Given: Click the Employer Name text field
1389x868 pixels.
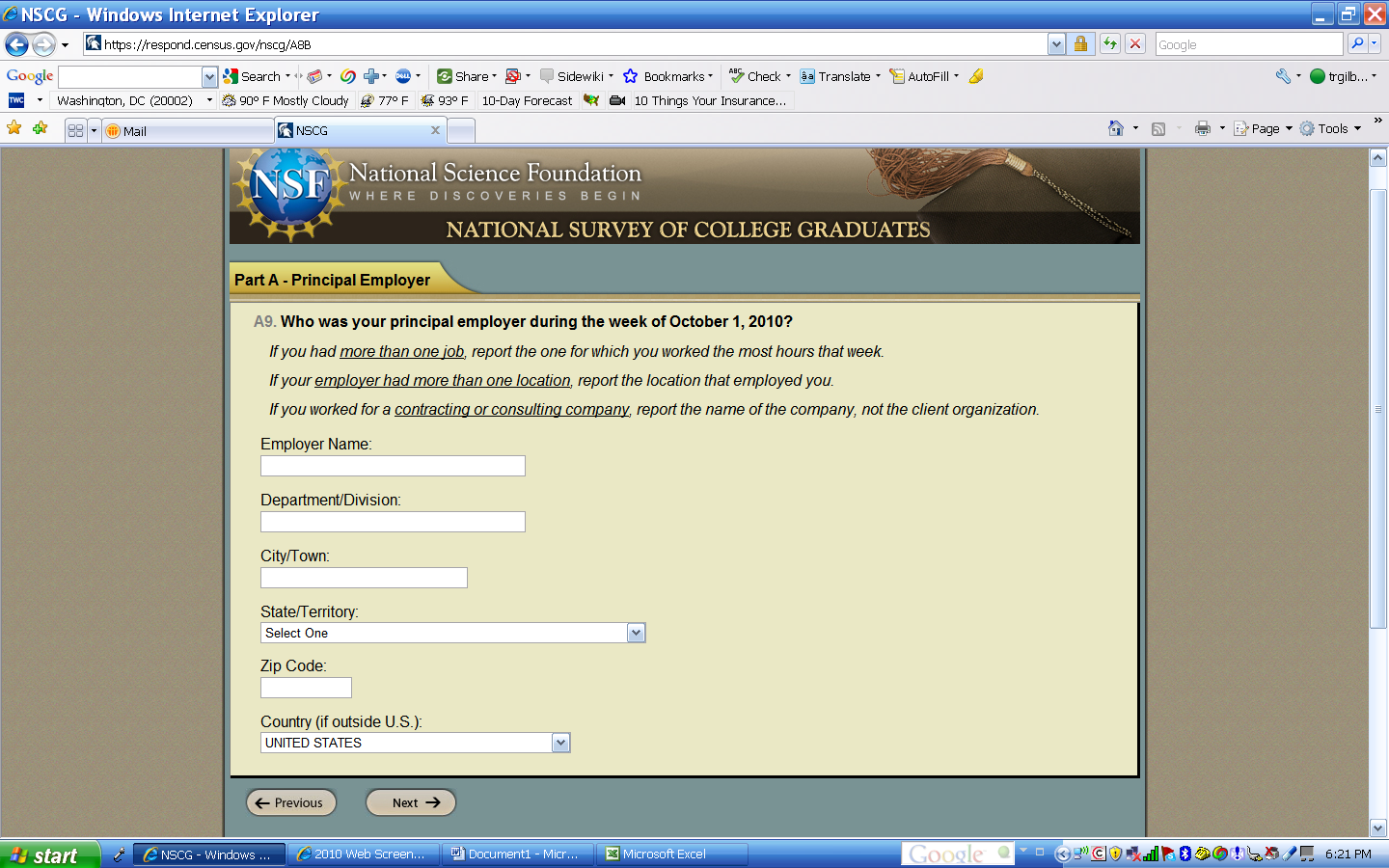Looking at the screenshot, I should 393,466.
